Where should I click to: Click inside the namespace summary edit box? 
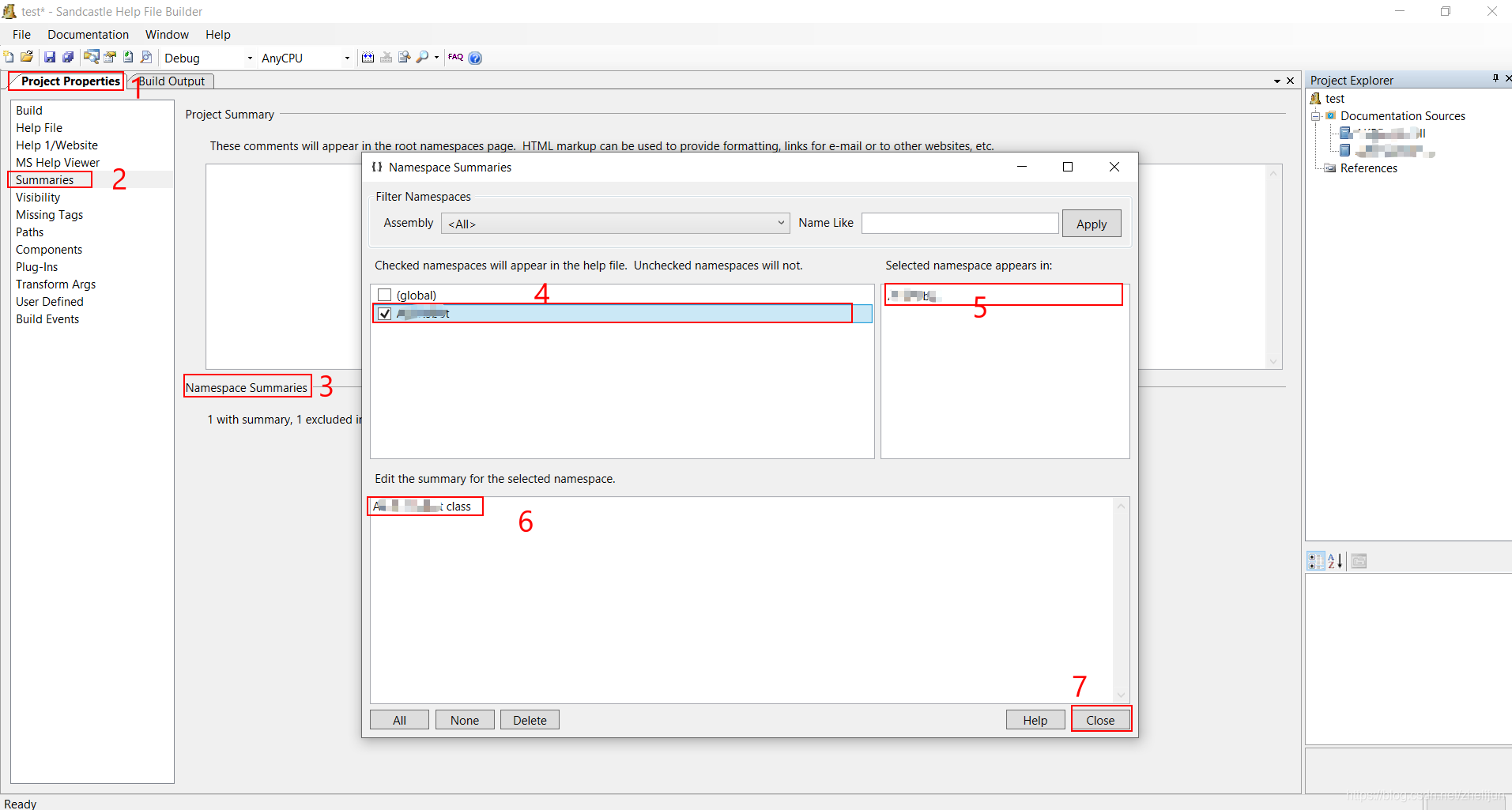pos(741,600)
